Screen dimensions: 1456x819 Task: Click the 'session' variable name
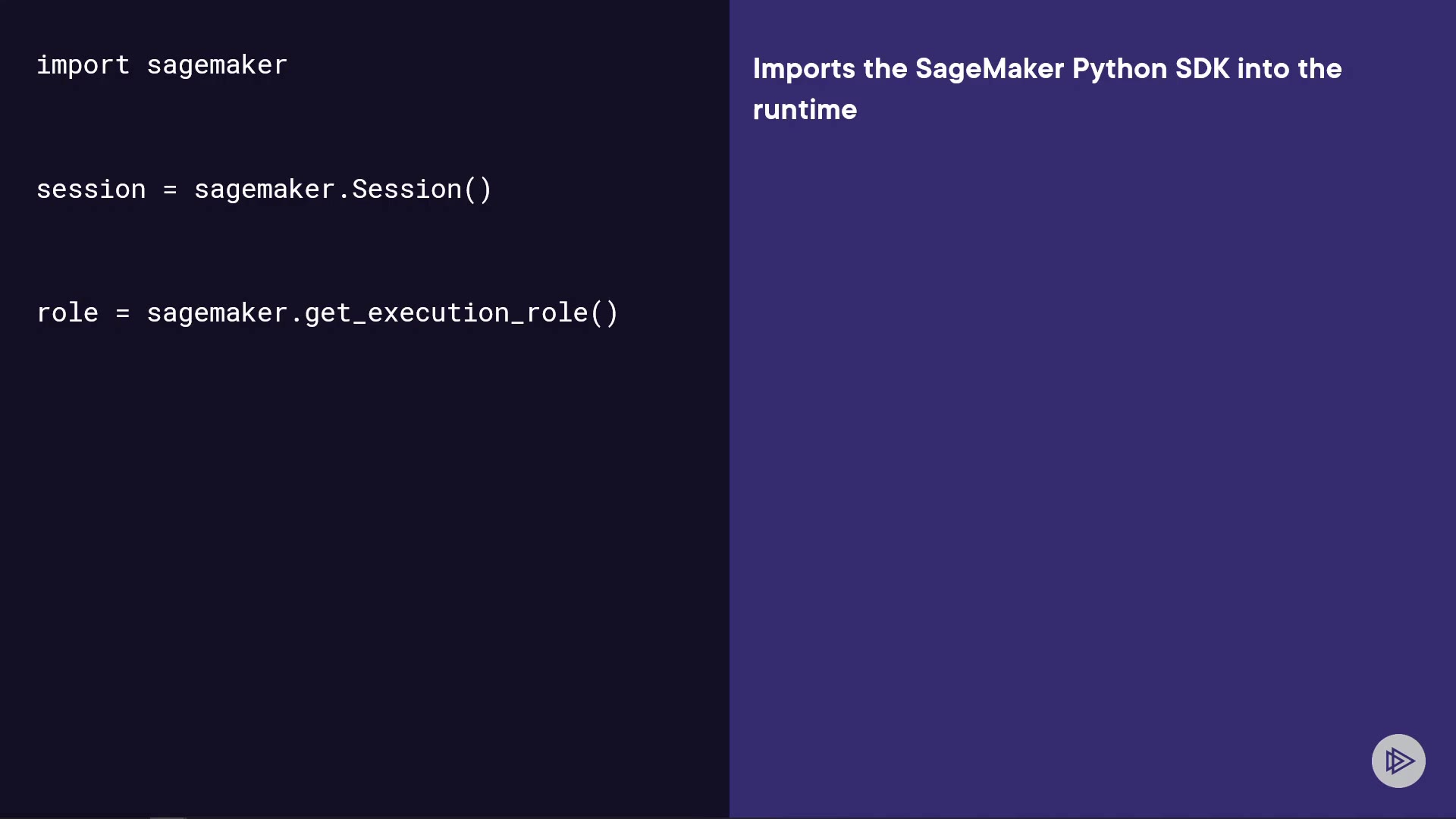(x=91, y=190)
